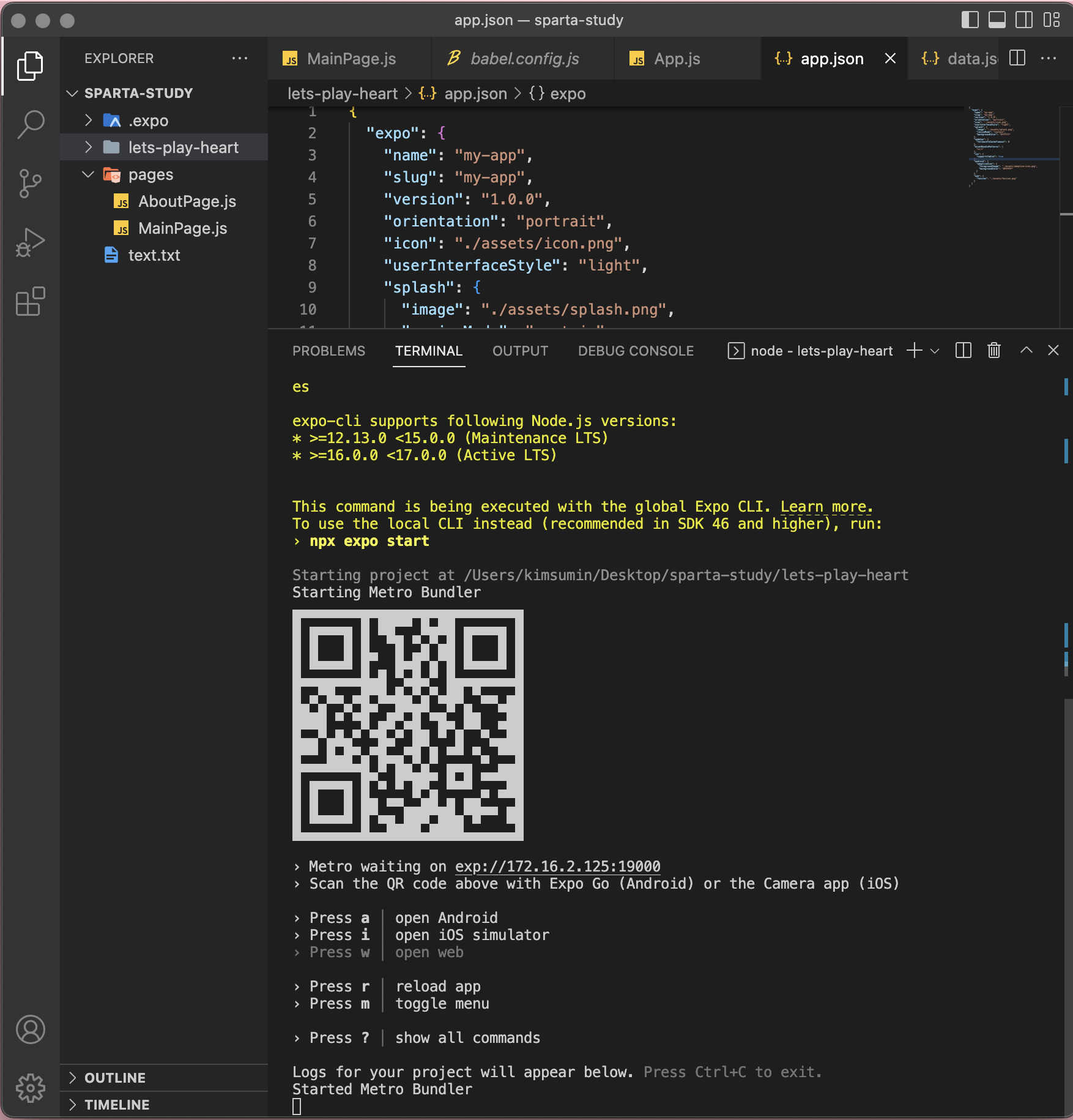The image size is (1073, 1120).
Task: Click the Explorer more actions ellipsis
Action: tap(240, 58)
